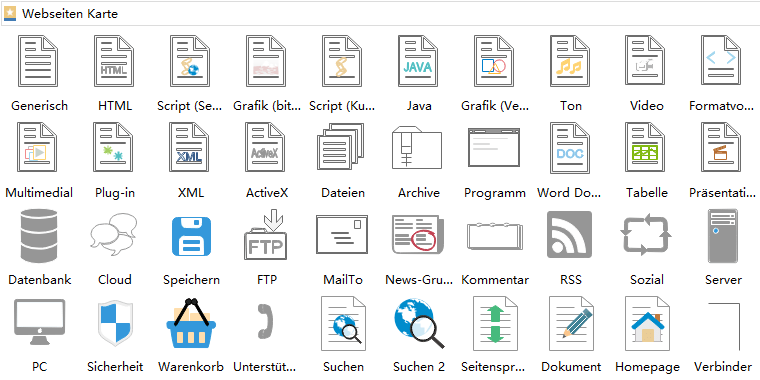Select the Datenbank cylinder shape
Image resolution: width=760 pixels, height=380 pixels.
point(39,236)
